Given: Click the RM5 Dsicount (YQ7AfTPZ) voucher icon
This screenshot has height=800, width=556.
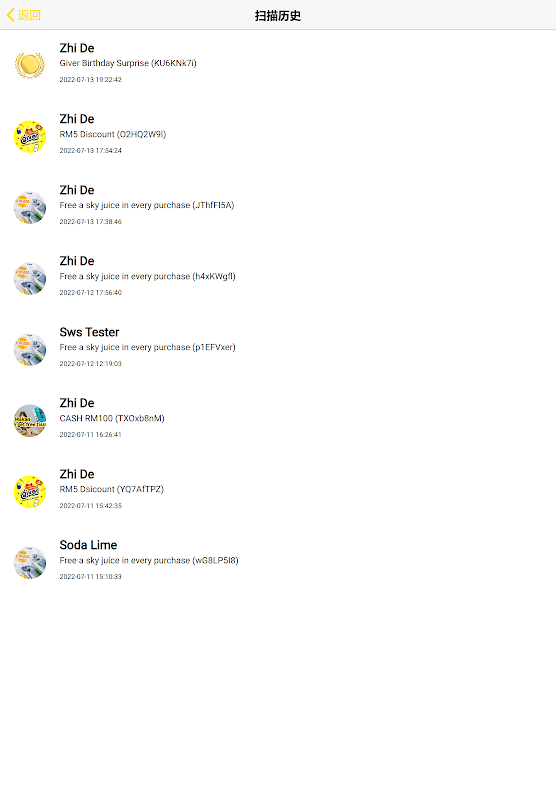Looking at the screenshot, I should (x=30, y=491).
